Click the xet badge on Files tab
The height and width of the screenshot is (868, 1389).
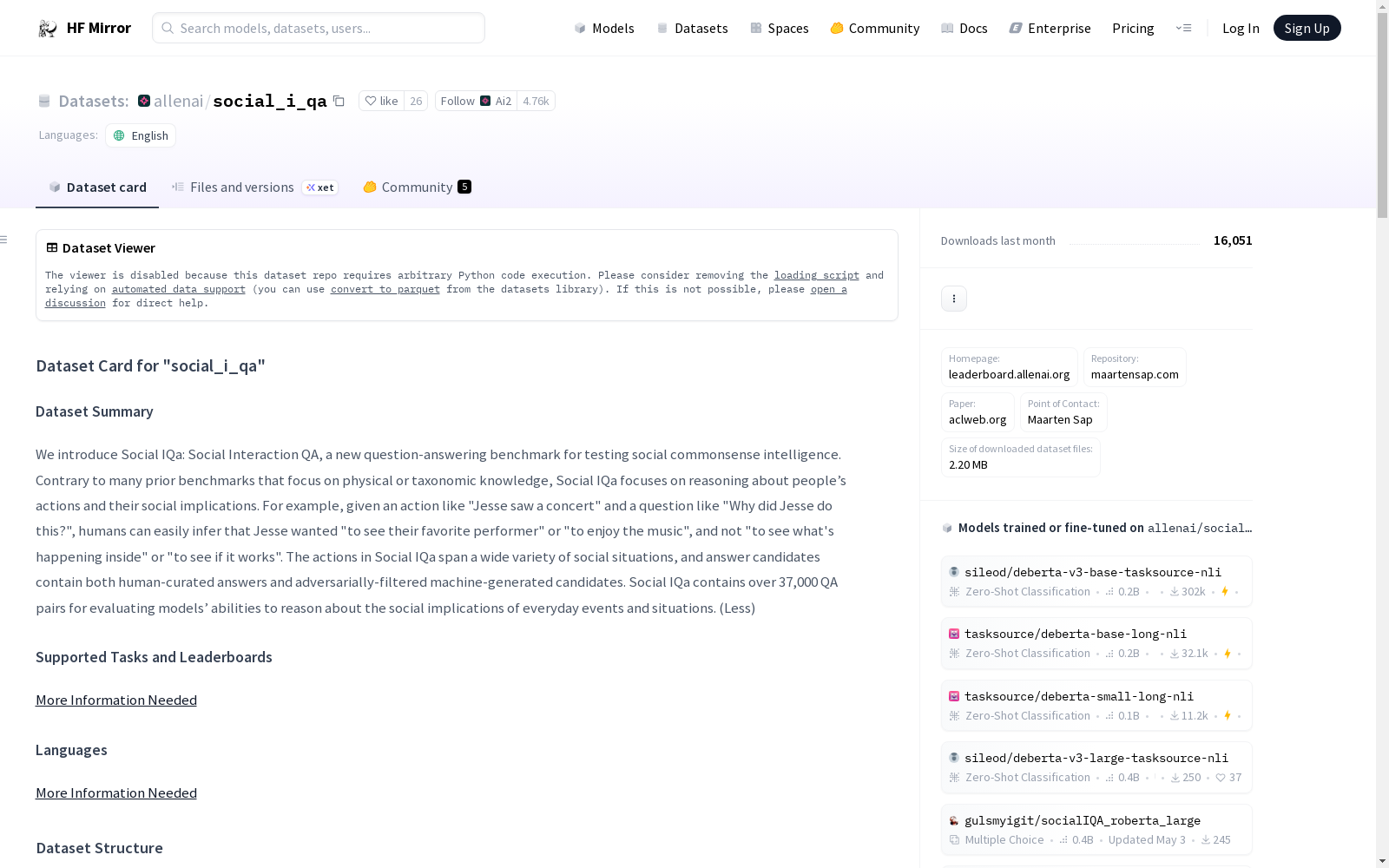[x=320, y=187]
